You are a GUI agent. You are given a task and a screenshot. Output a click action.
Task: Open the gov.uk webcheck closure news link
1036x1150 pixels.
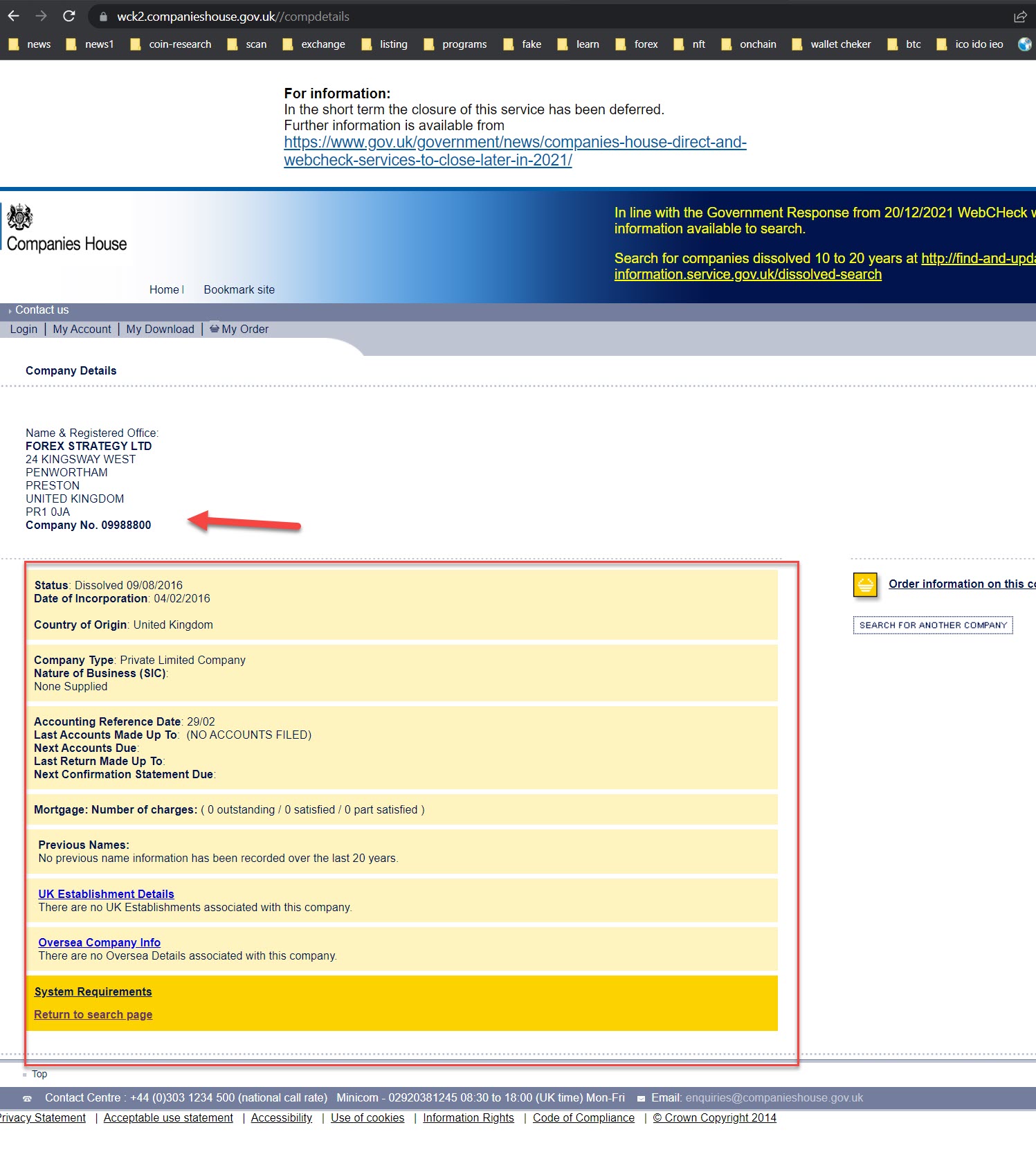(x=515, y=151)
